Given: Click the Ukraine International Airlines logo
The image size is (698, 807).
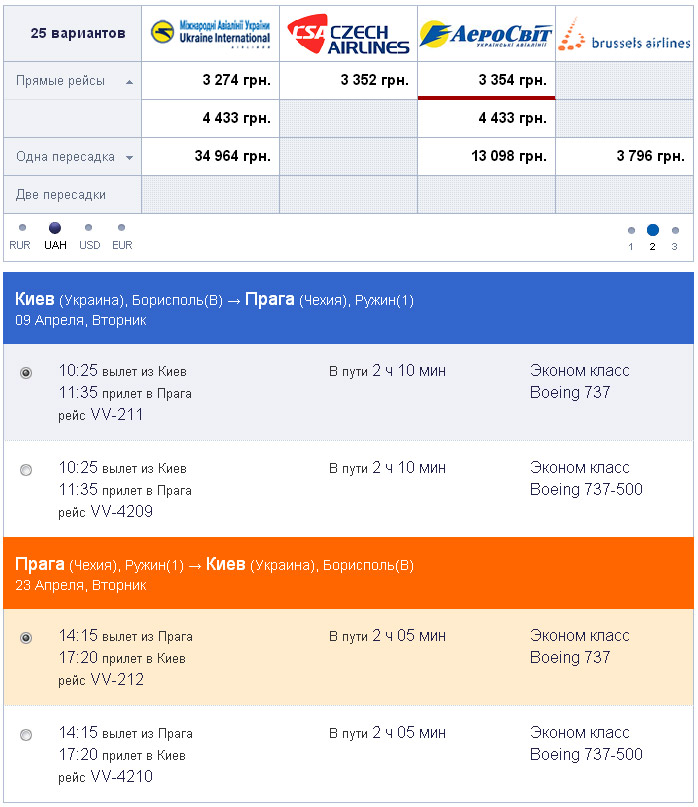Looking at the screenshot, I should [x=210, y=33].
